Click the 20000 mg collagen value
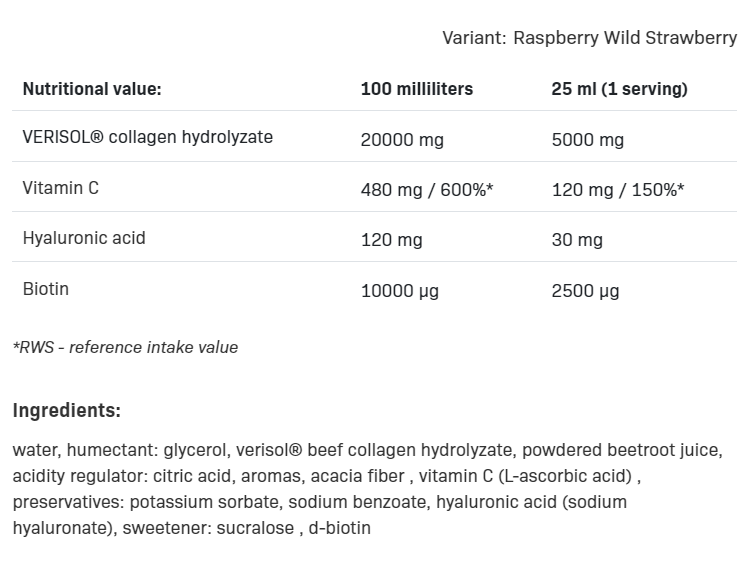The width and height of the screenshot is (751, 567). click(402, 140)
